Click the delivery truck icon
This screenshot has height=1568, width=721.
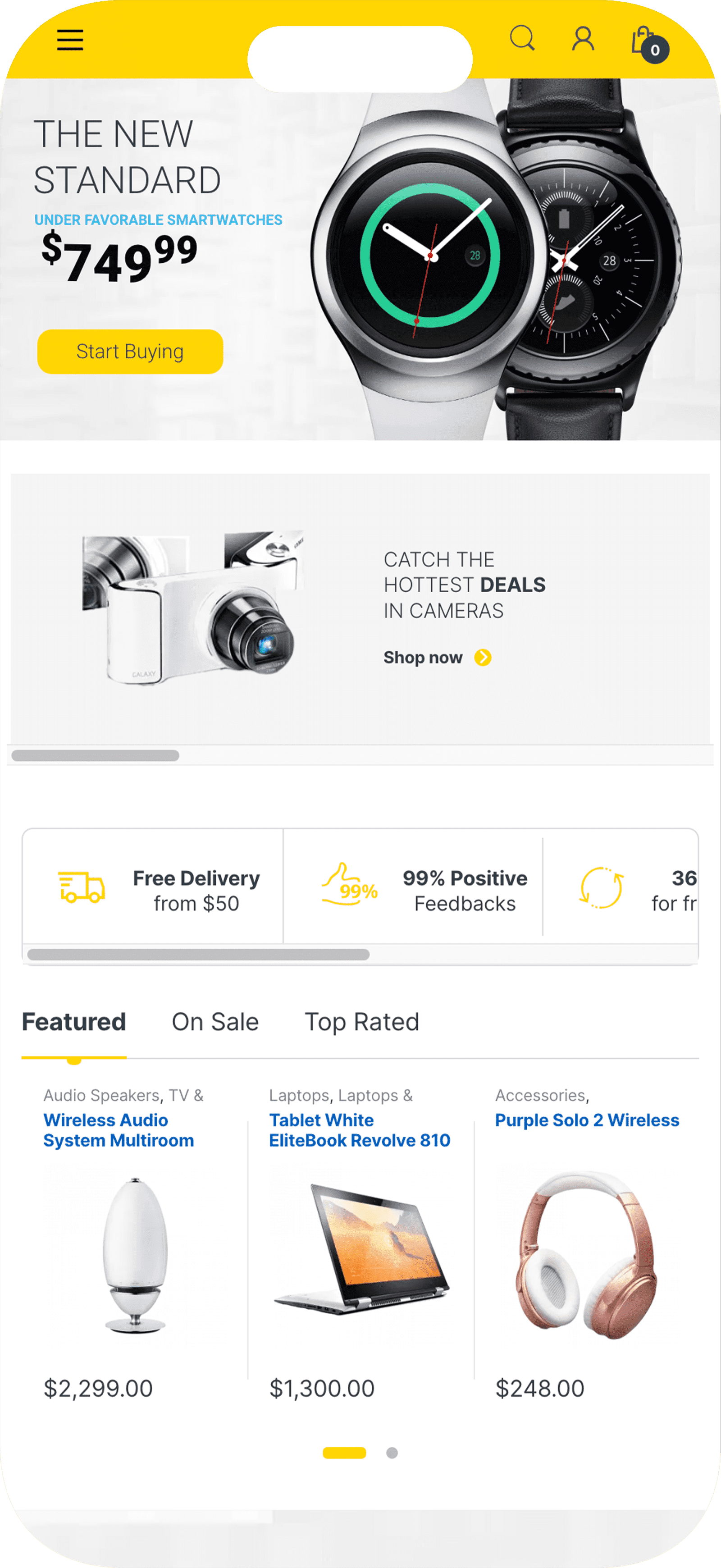(x=82, y=887)
